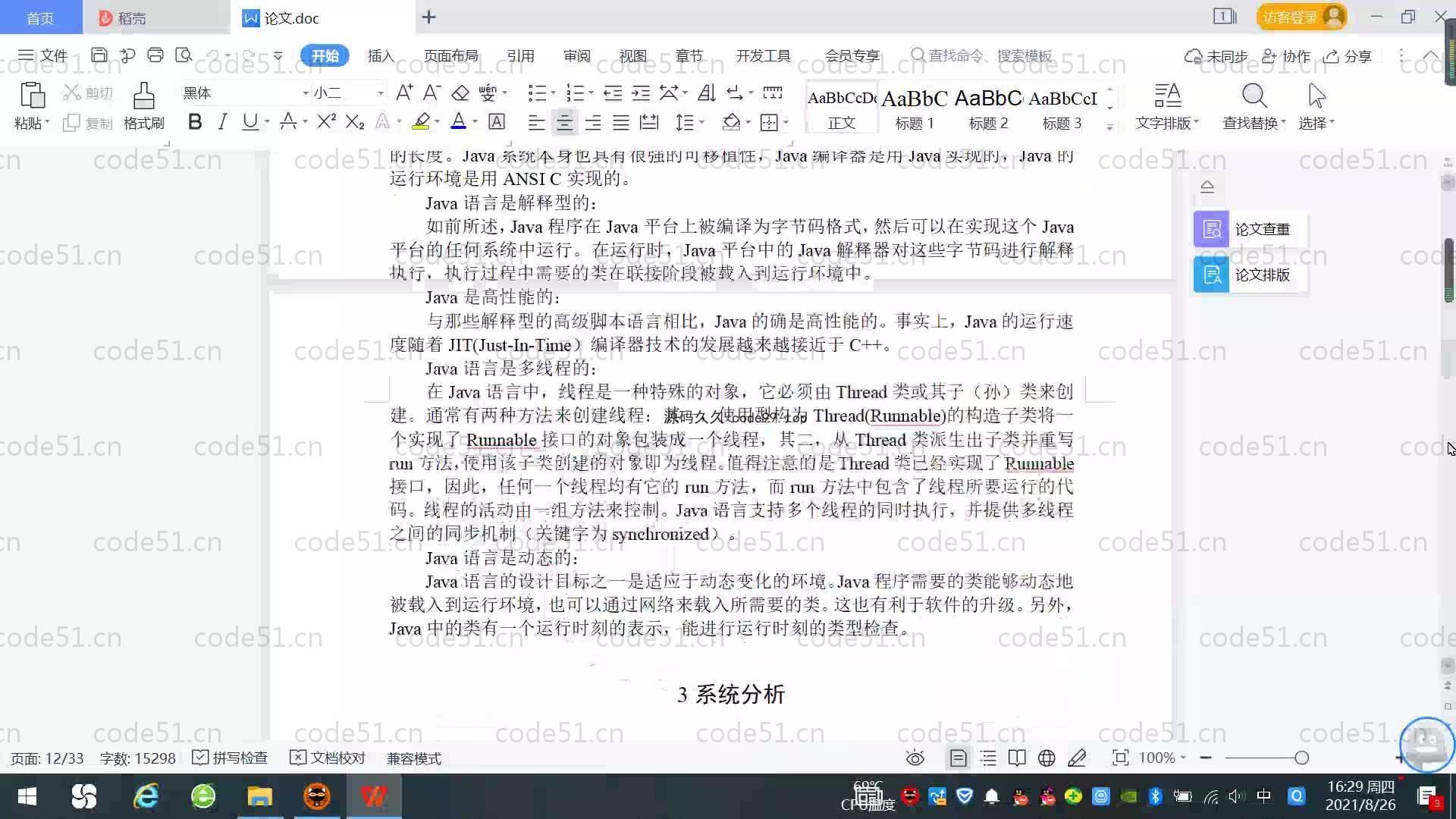The image size is (1456, 819).
Task: Switch to web layout view icon
Action: click(1046, 758)
